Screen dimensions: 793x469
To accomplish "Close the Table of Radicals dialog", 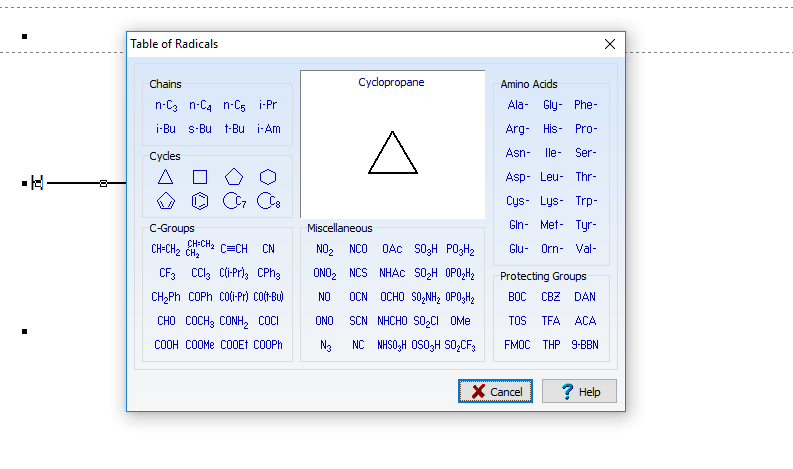I will click(609, 44).
